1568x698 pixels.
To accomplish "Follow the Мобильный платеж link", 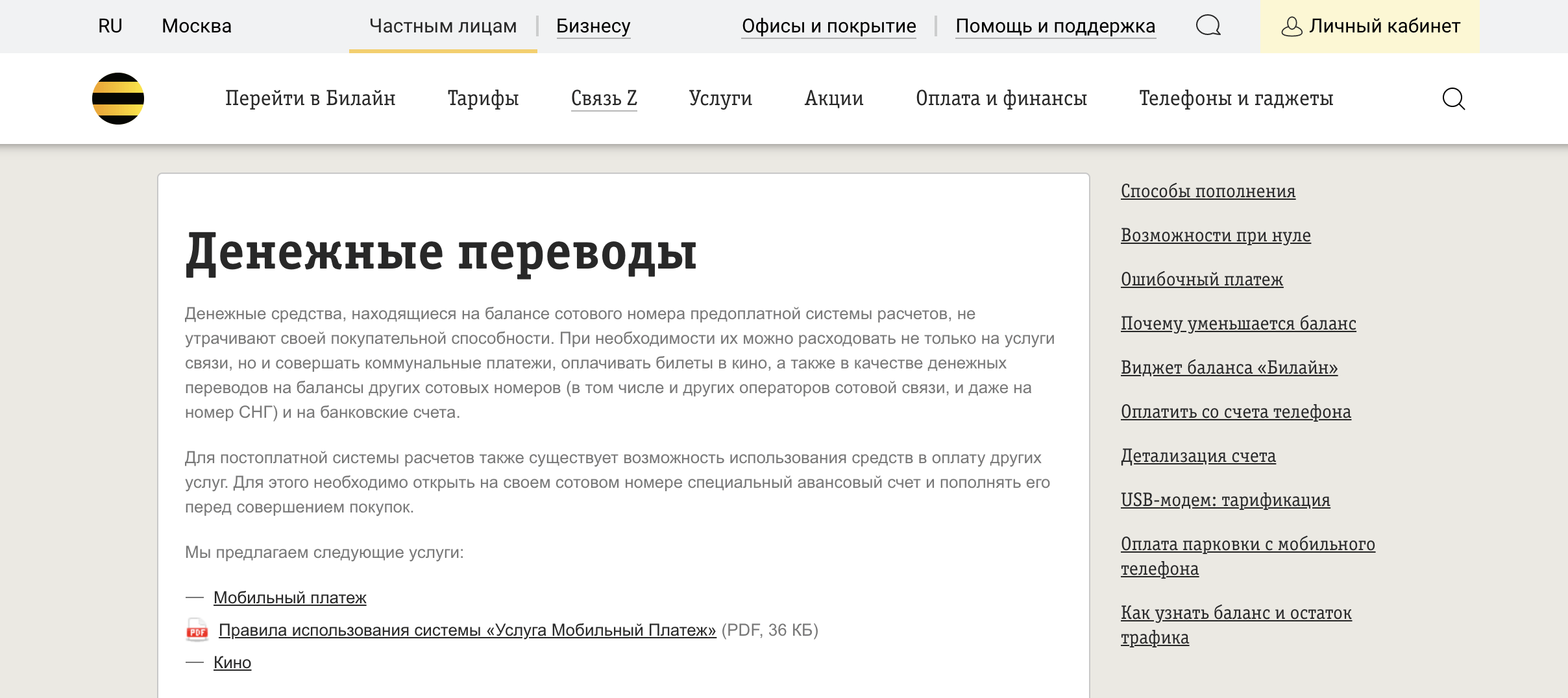I will pyautogui.click(x=289, y=597).
